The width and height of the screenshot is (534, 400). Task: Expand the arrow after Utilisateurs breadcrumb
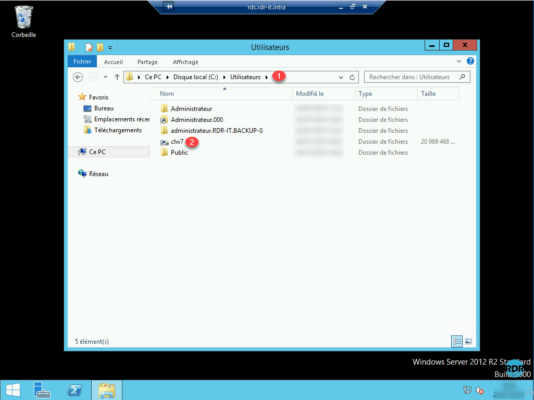point(266,77)
